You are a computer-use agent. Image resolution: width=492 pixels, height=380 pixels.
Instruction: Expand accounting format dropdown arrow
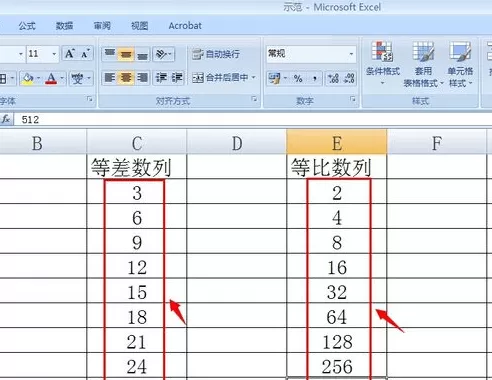(285, 79)
